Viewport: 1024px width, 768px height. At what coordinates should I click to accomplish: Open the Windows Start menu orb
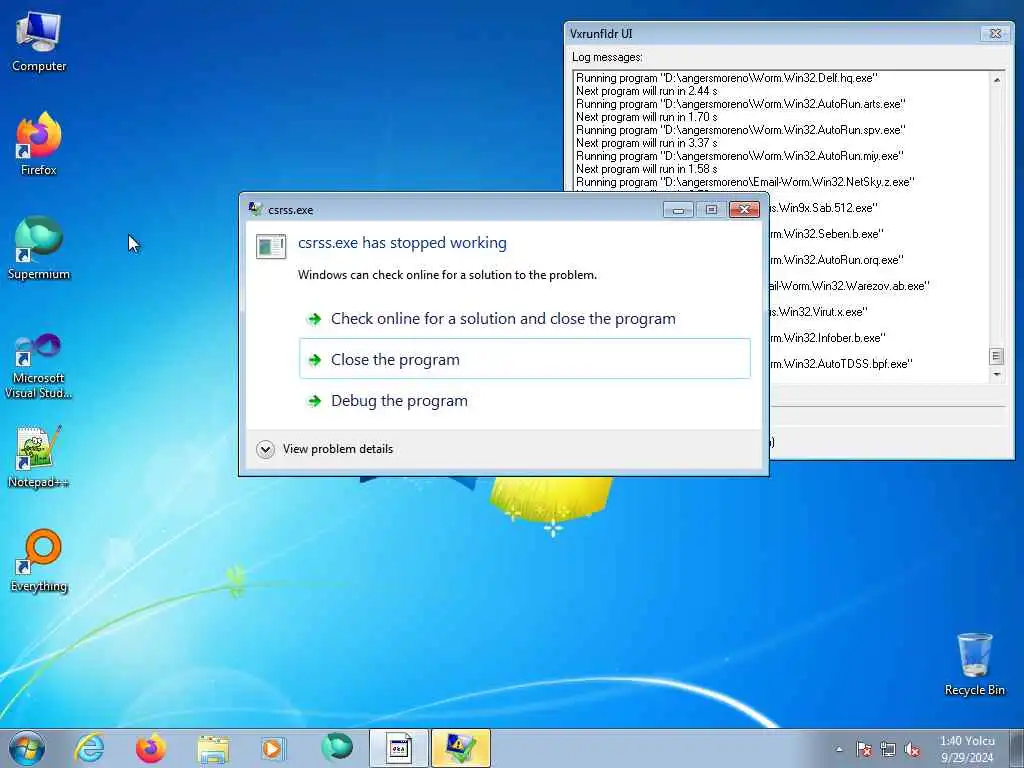27,748
